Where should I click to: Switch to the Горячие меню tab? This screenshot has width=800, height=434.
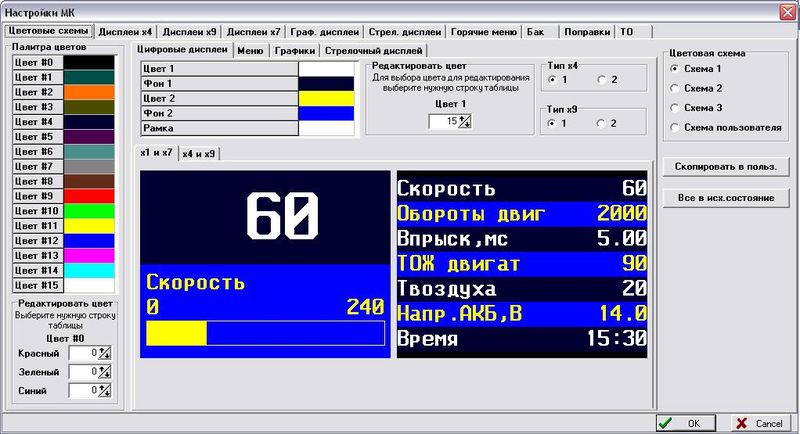tap(484, 31)
